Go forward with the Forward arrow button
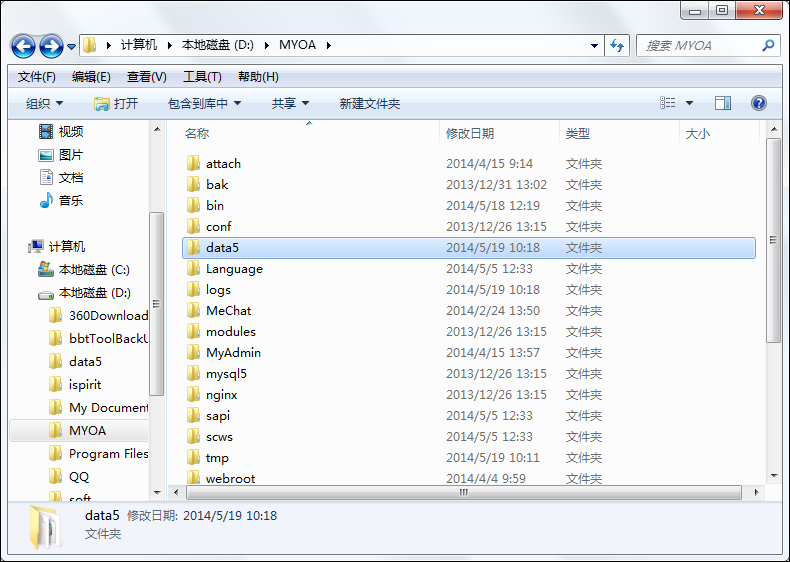This screenshot has height=562, width=790. click(x=51, y=46)
